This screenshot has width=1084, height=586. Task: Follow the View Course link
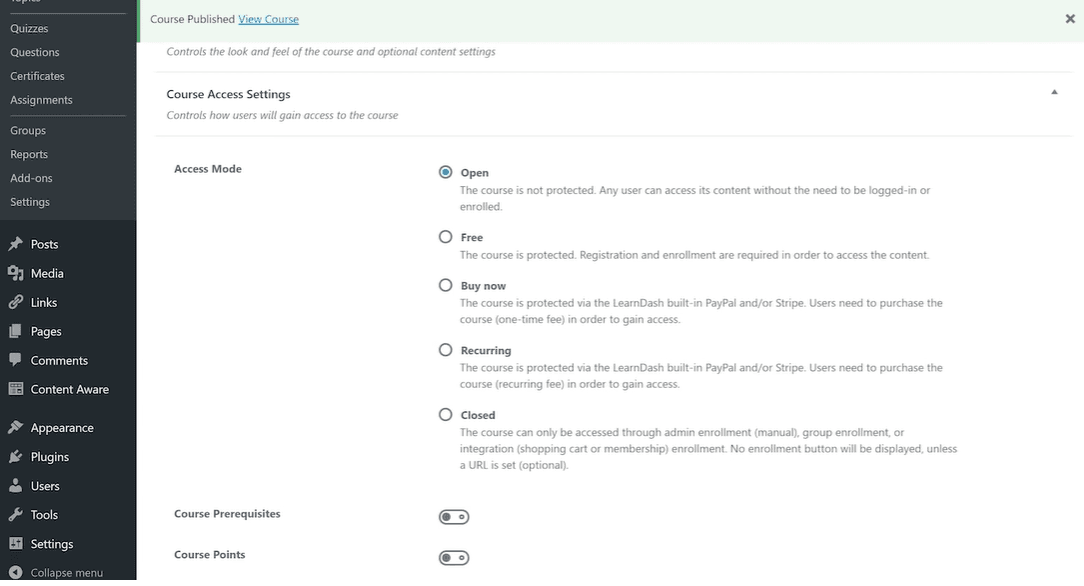(x=268, y=19)
